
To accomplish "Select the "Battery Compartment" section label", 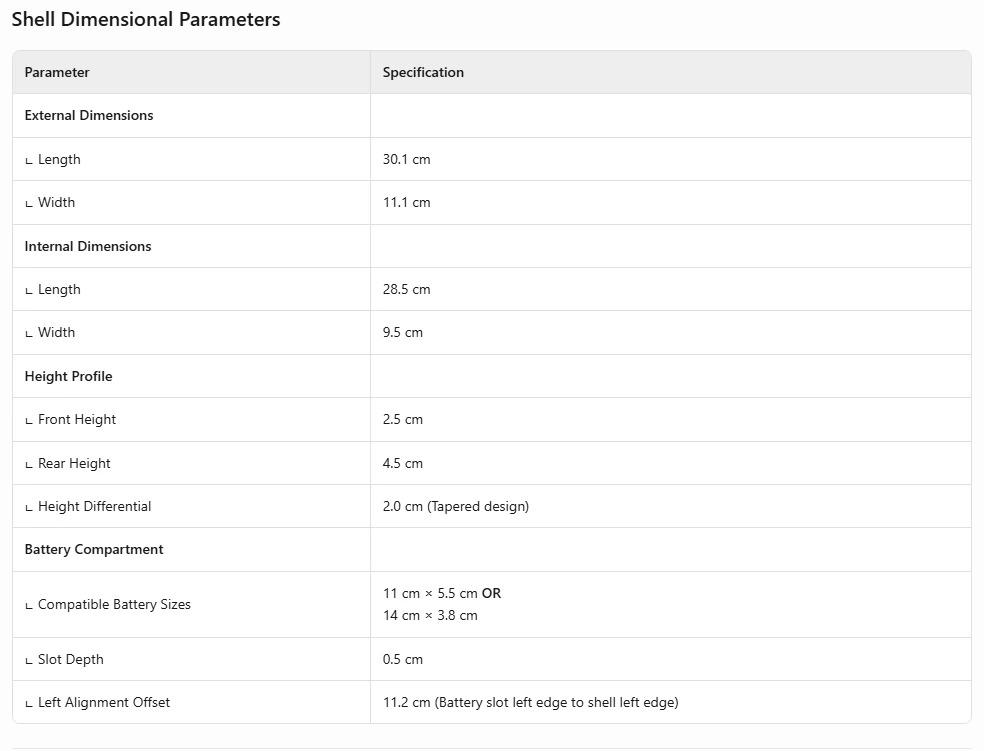I will point(94,549).
